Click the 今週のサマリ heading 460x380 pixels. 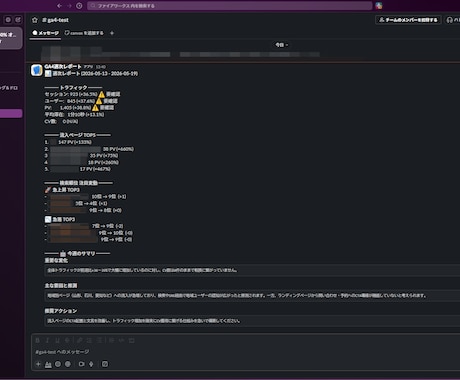[x=77, y=254]
